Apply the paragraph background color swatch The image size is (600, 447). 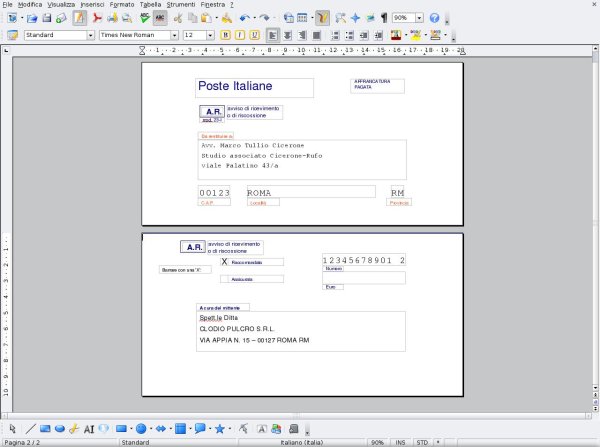435,35
